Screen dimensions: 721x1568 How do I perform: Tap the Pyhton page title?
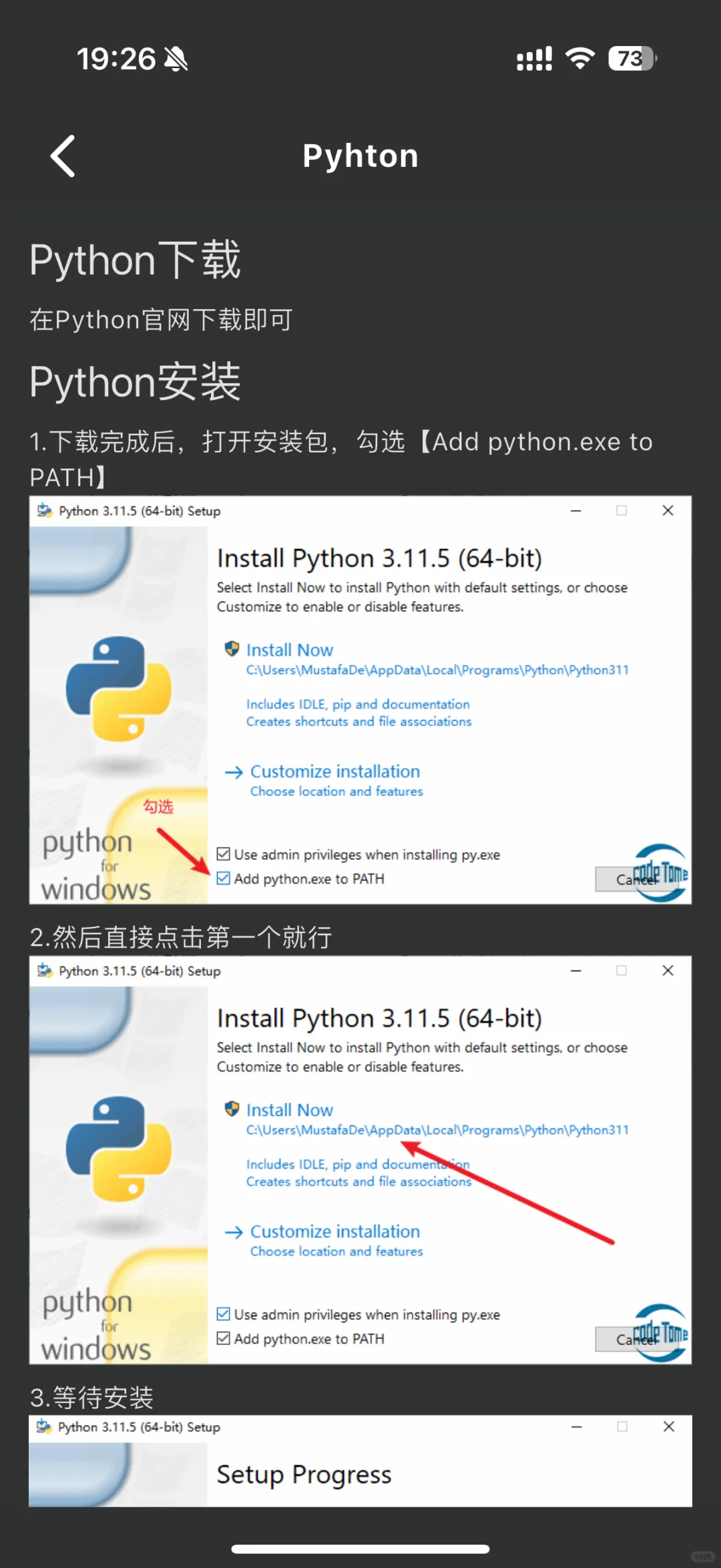click(x=360, y=156)
